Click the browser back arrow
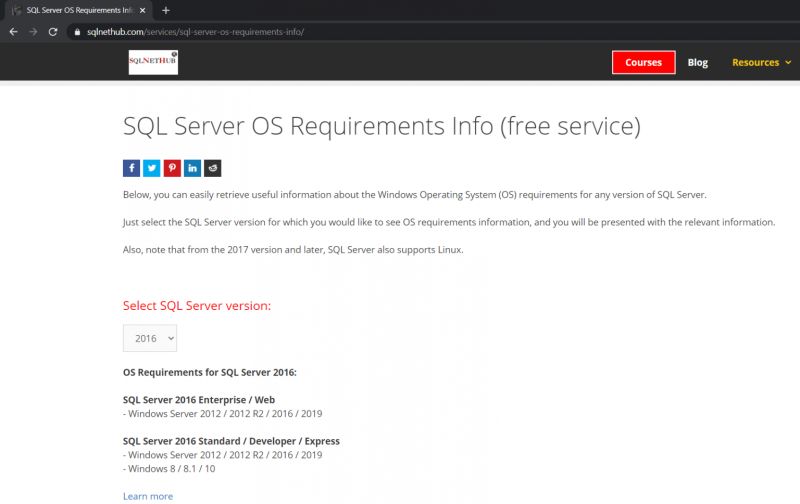The height and width of the screenshot is (504, 800). pos(14,32)
